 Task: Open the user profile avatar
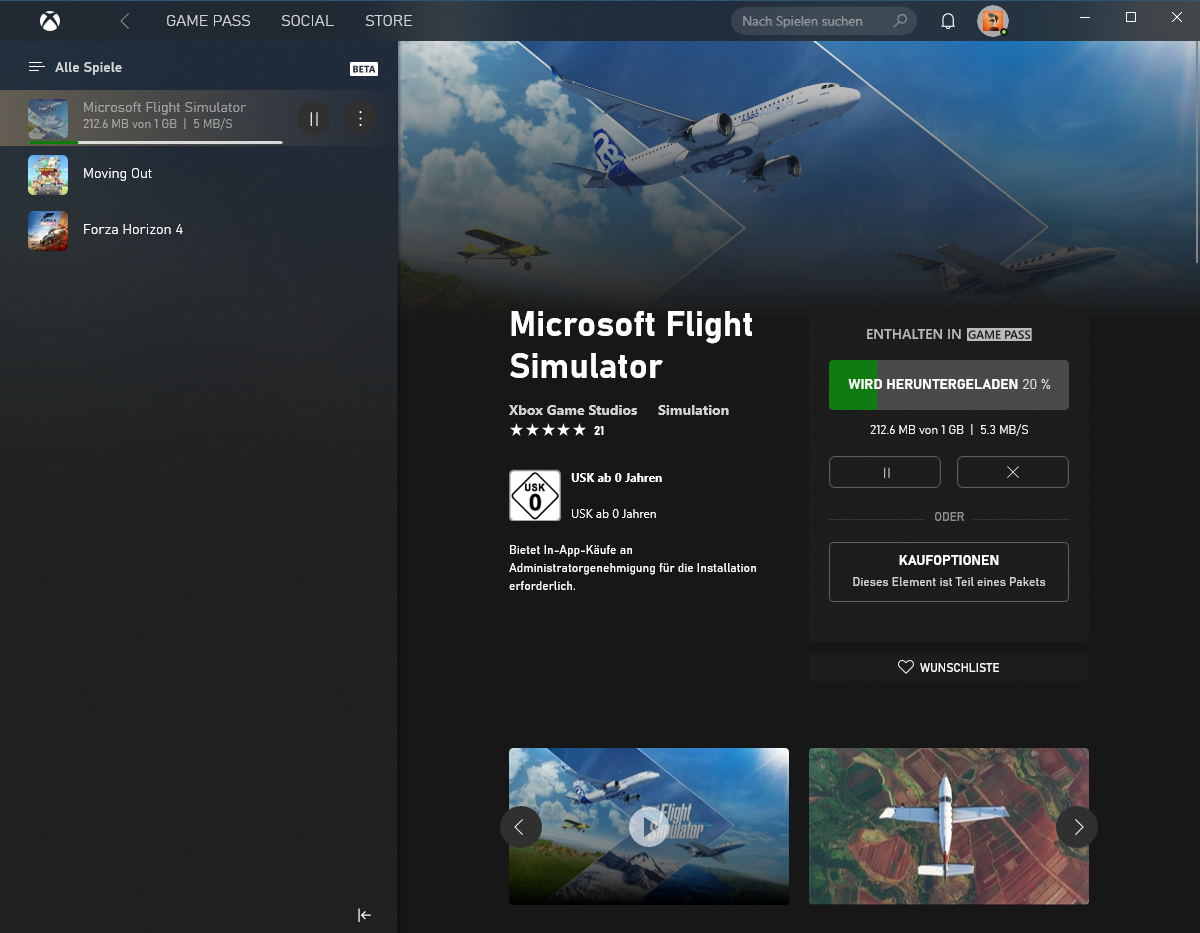click(x=992, y=21)
